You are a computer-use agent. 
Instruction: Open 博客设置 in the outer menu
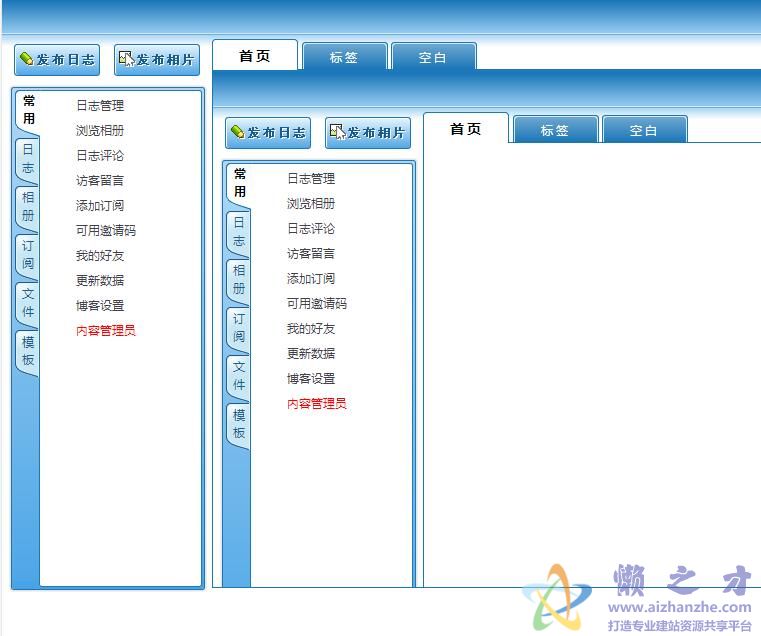coord(100,305)
